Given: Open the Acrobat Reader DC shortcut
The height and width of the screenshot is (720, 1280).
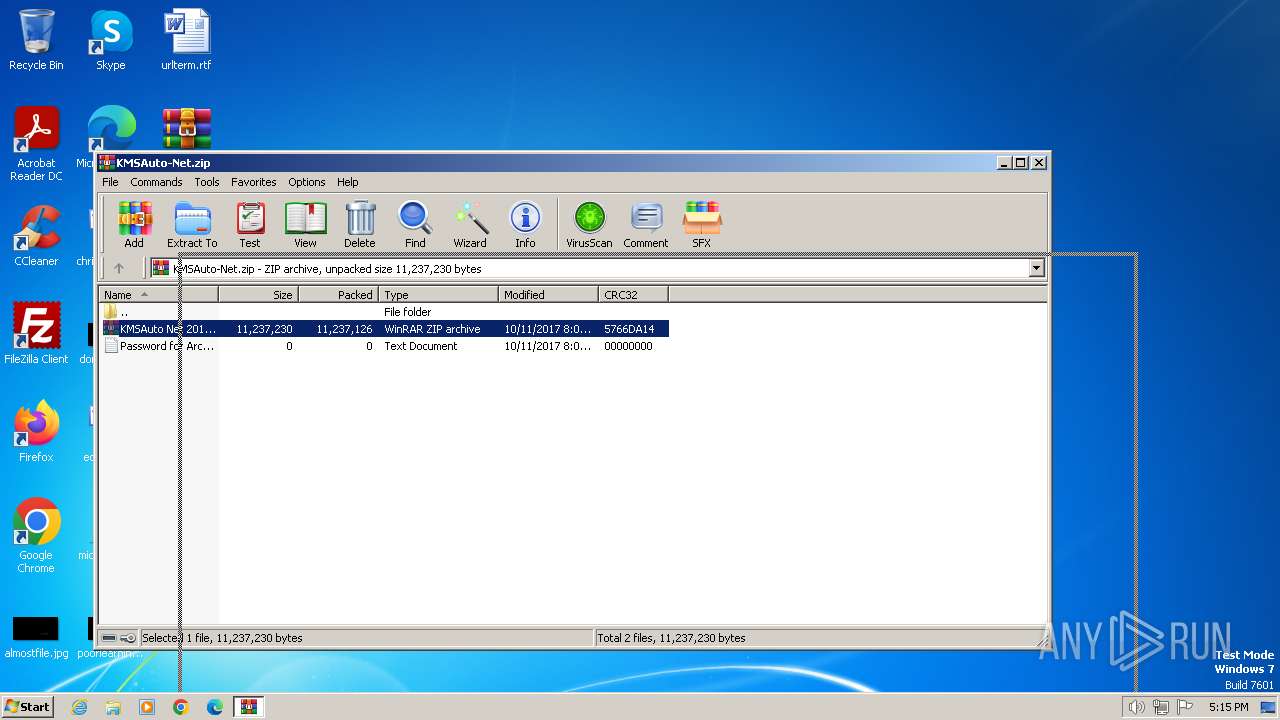Looking at the screenshot, I should point(36,145).
